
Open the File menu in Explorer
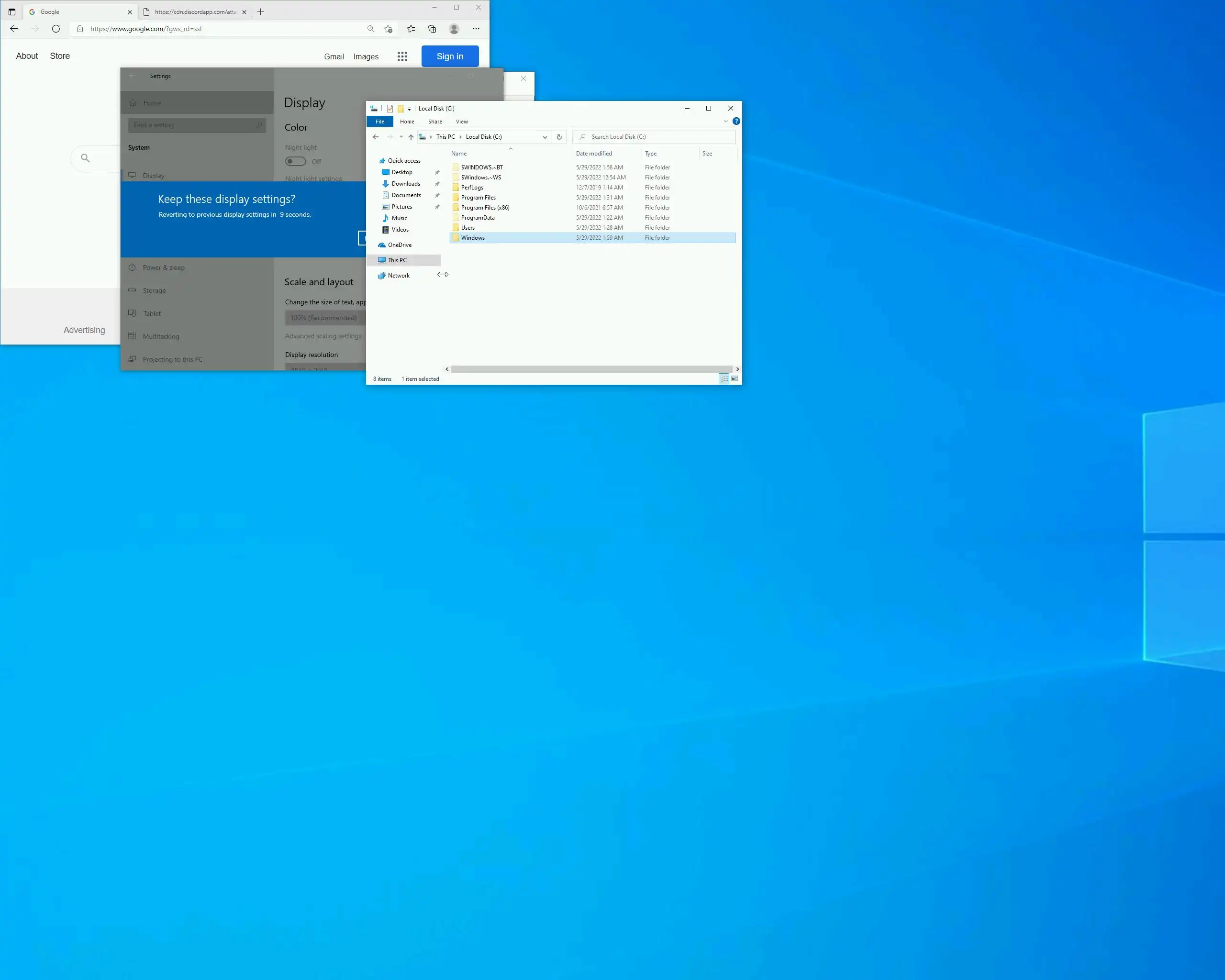[379, 122]
